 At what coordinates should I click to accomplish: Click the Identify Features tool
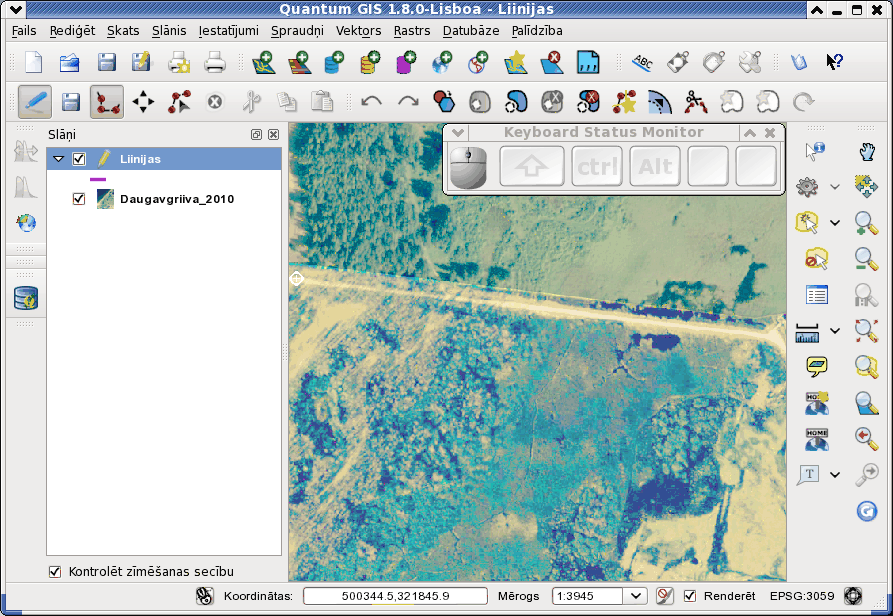click(x=816, y=151)
